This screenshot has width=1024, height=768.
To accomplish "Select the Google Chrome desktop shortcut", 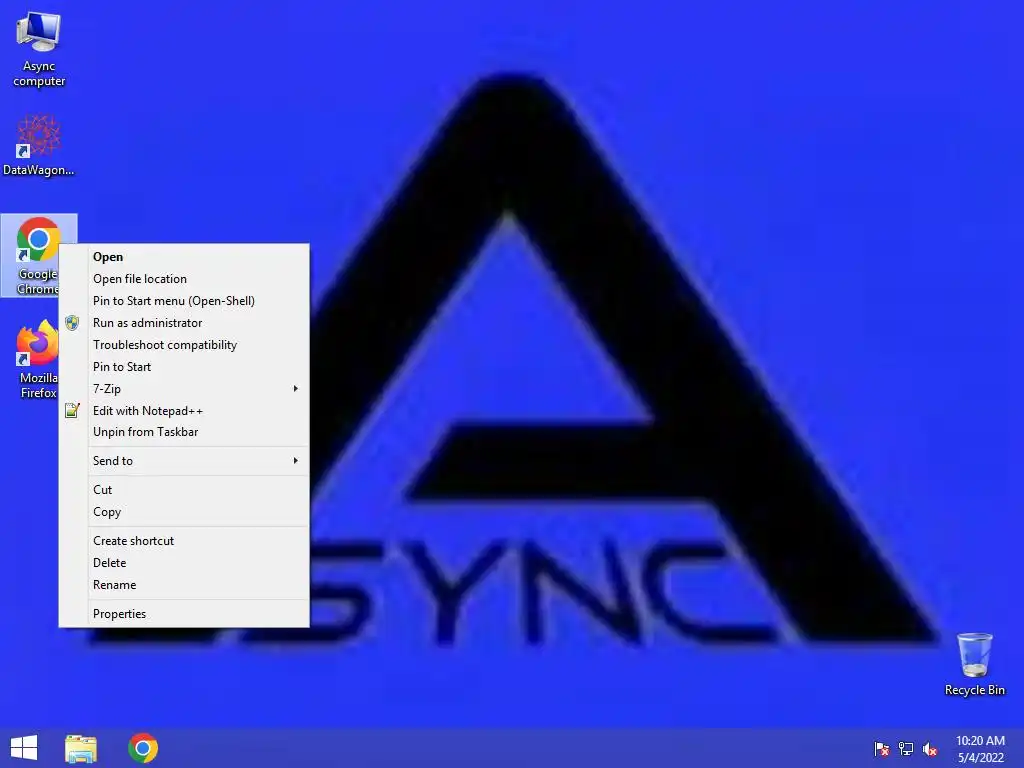I will pos(39,255).
